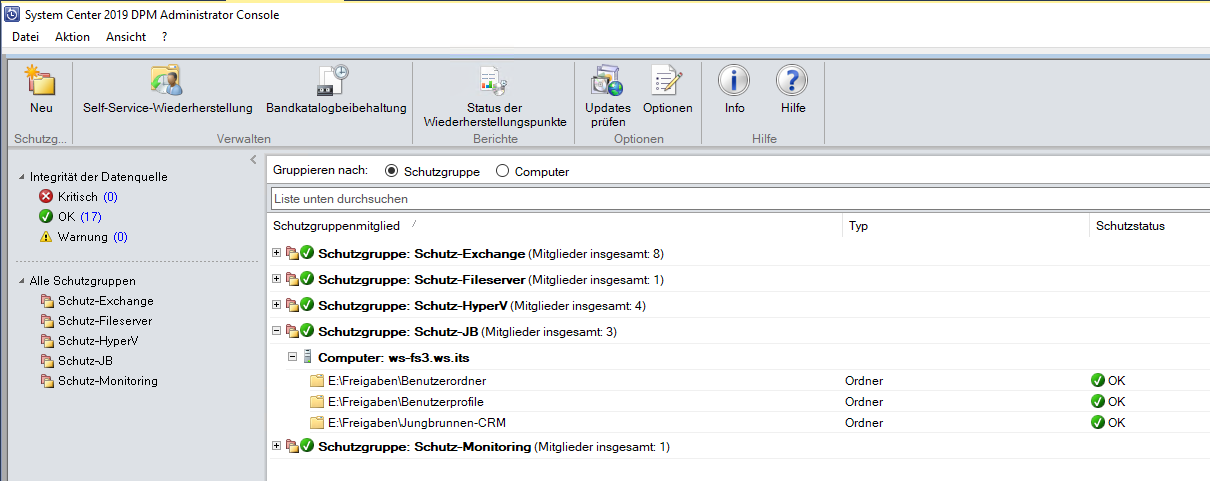Click server icon beside ws-fs3.ws.its
The width and height of the screenshot is (1210, 481).
tap(307, 357)
